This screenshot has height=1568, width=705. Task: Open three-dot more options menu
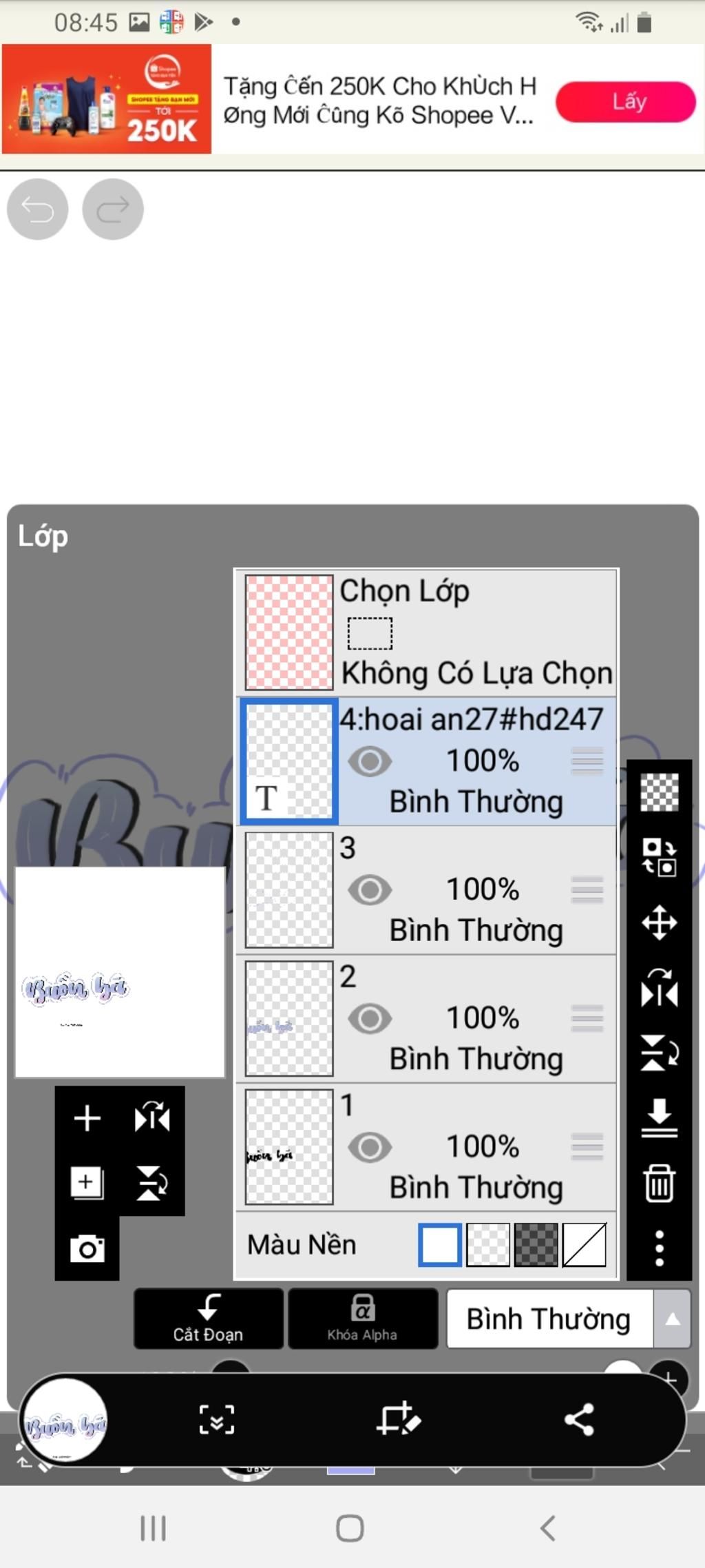click(659, 1248)
